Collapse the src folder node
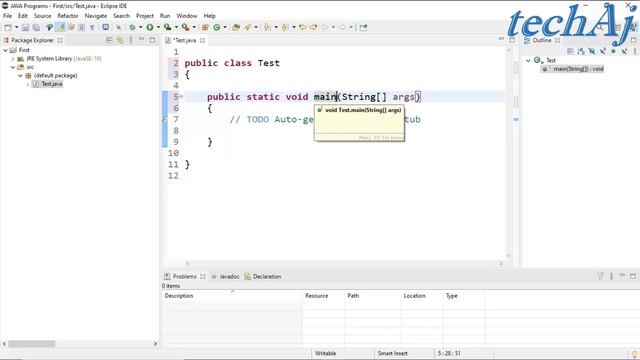 (13, 67)
